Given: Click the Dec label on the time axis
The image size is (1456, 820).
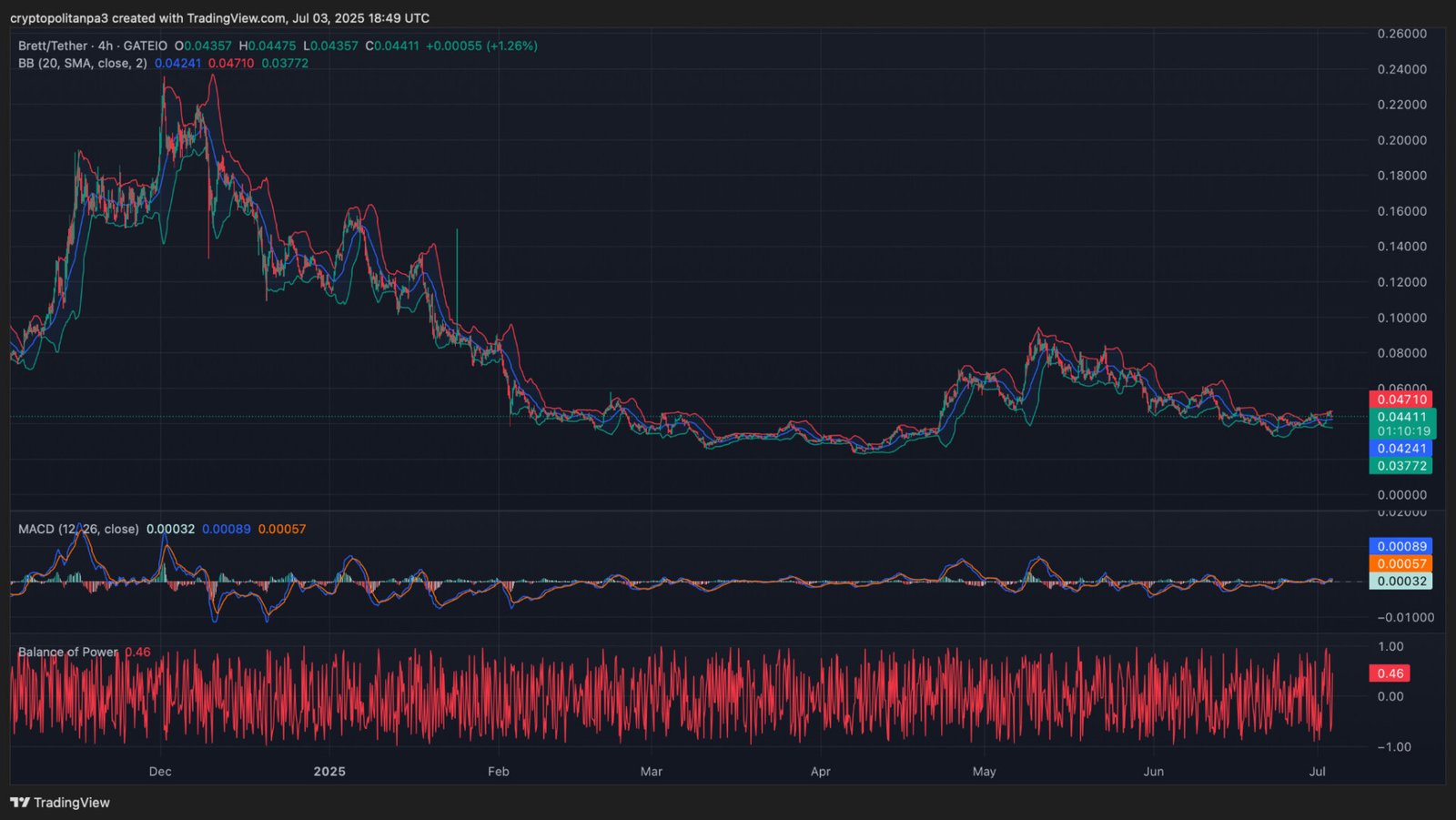Looking at the screenshot, I should 160,772.
